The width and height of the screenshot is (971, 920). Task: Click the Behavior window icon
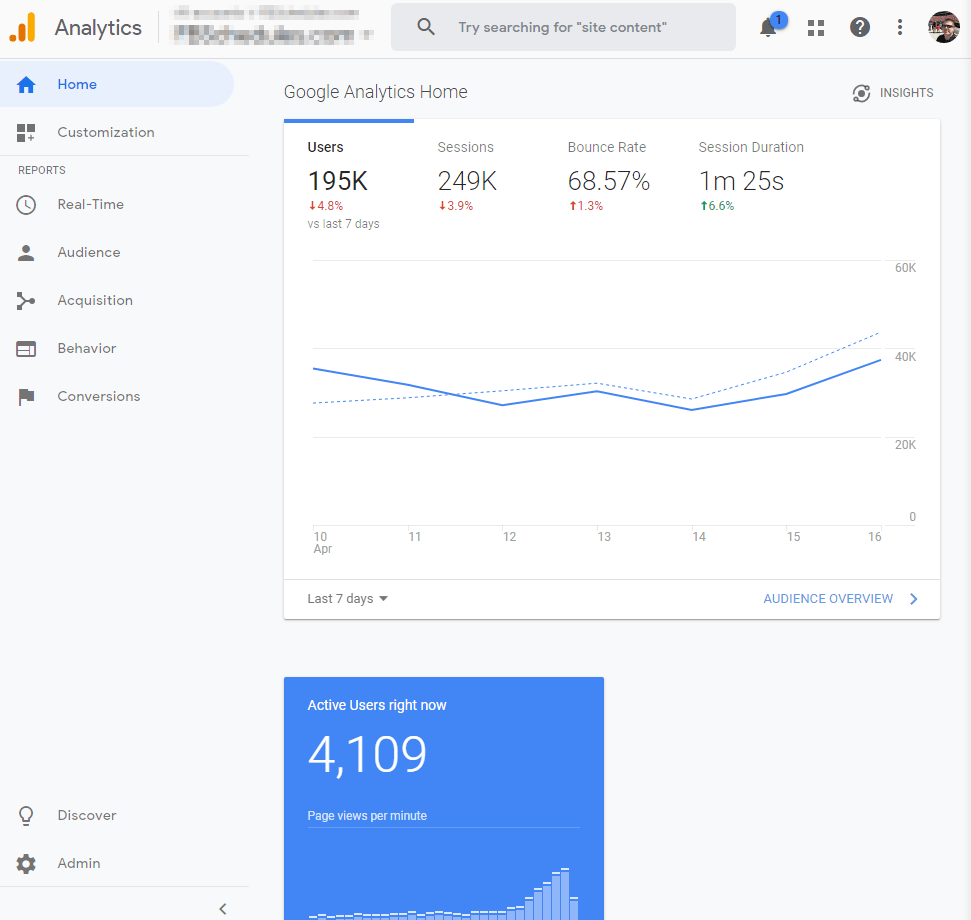[26, 349]
